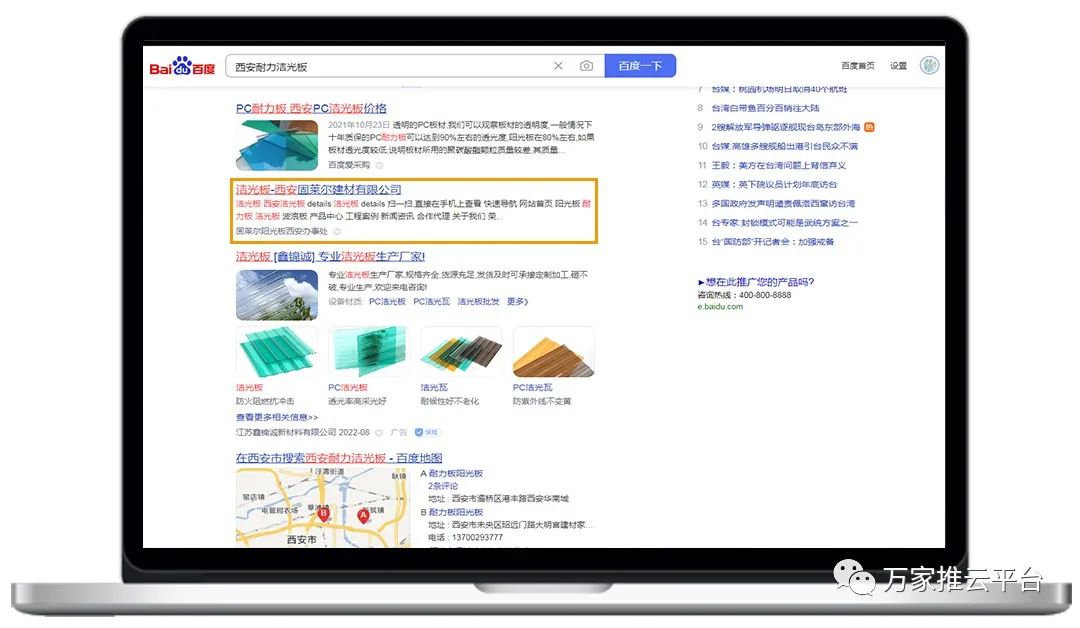Expand 查看更多相关信息>> link
Image resolution: width=1080 pixels, height=628 pixels.
click(x=277, y=417)
